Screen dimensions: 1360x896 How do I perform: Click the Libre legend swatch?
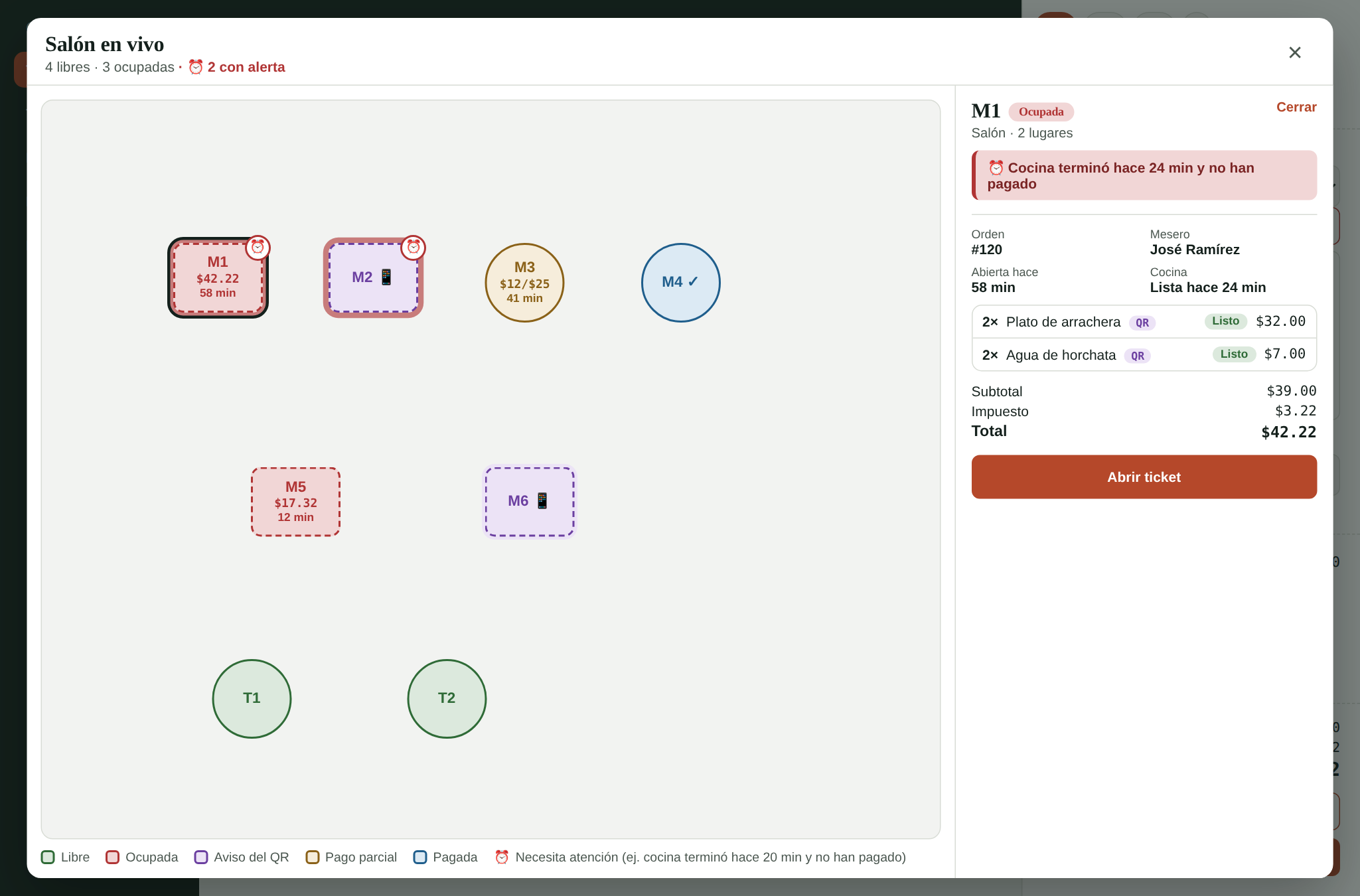tap(48, 857)
